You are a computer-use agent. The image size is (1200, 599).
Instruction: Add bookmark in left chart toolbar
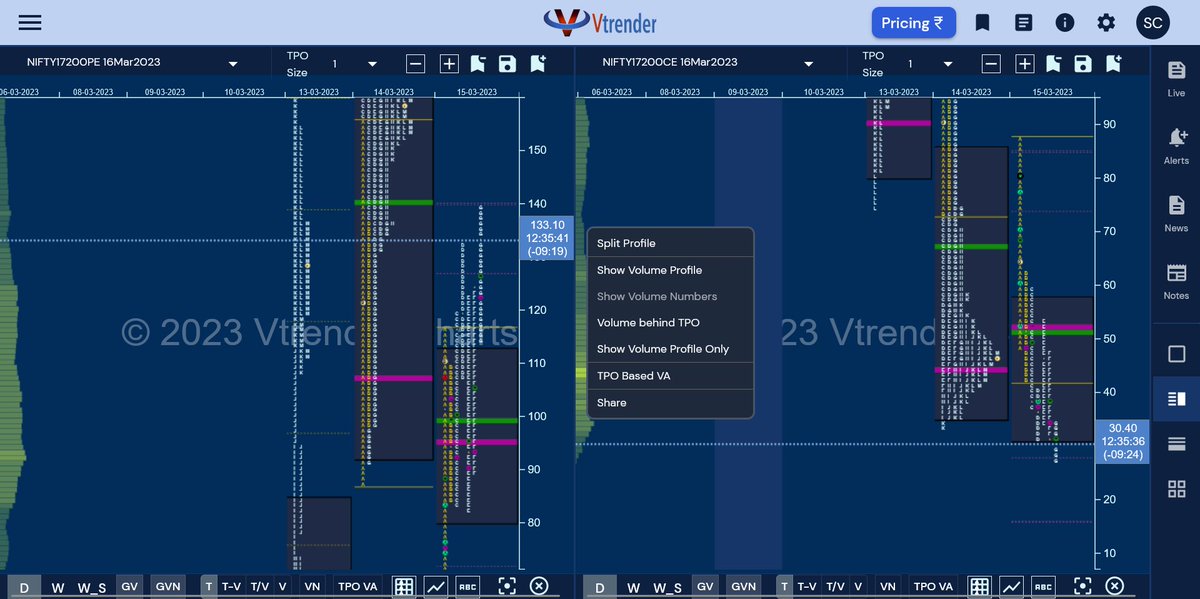point(538,64)
